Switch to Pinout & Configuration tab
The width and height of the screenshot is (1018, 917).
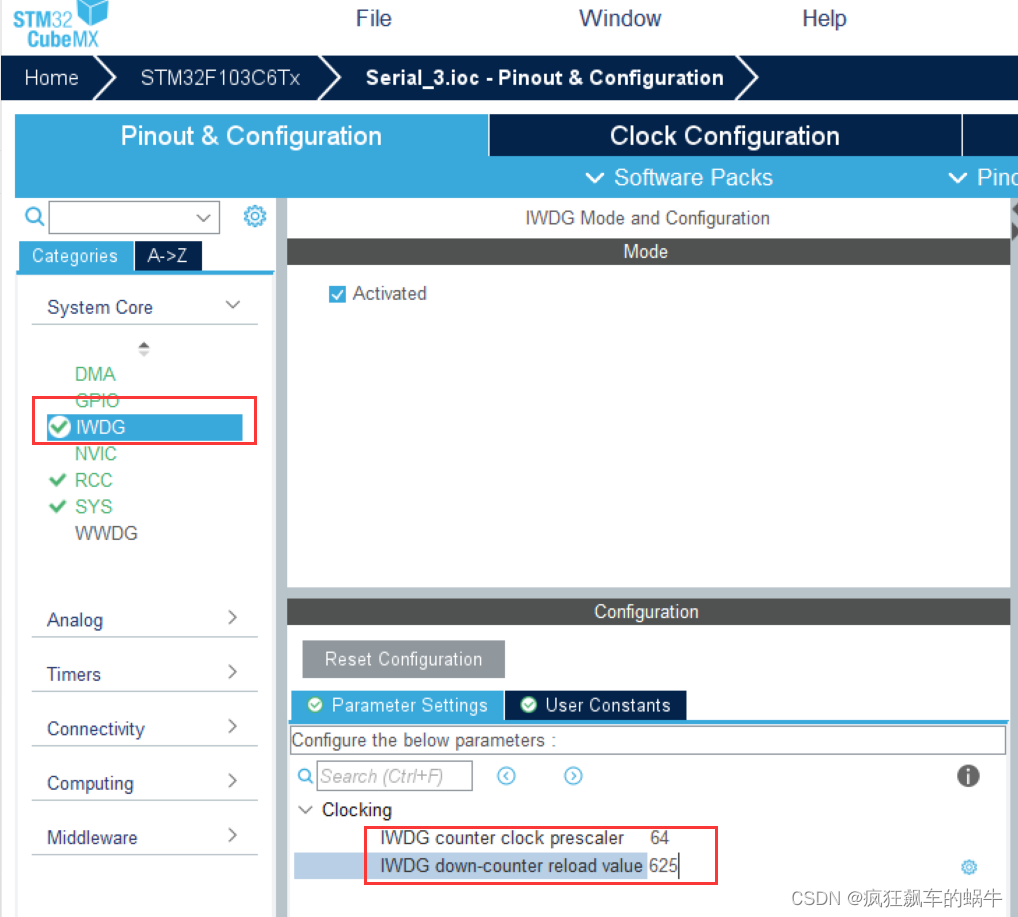[x=251, y=136]
